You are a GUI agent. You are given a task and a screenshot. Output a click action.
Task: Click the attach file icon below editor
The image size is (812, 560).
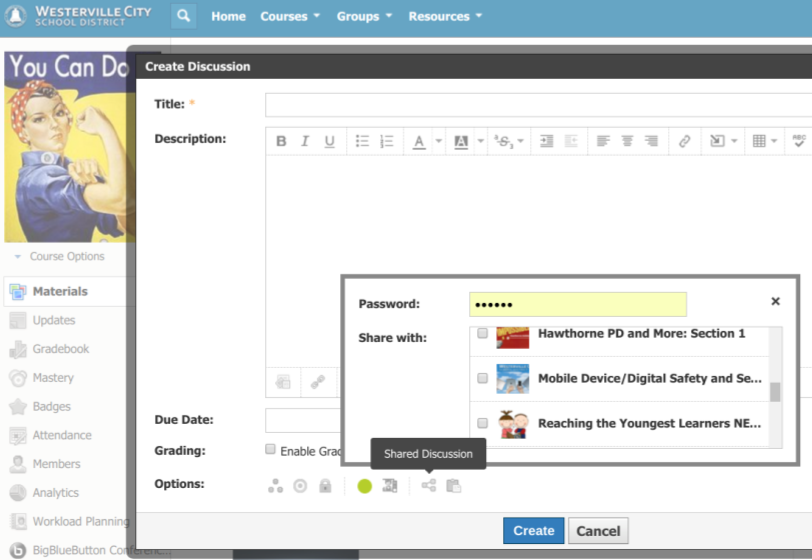pyautogui.click(x=283, y=382)
